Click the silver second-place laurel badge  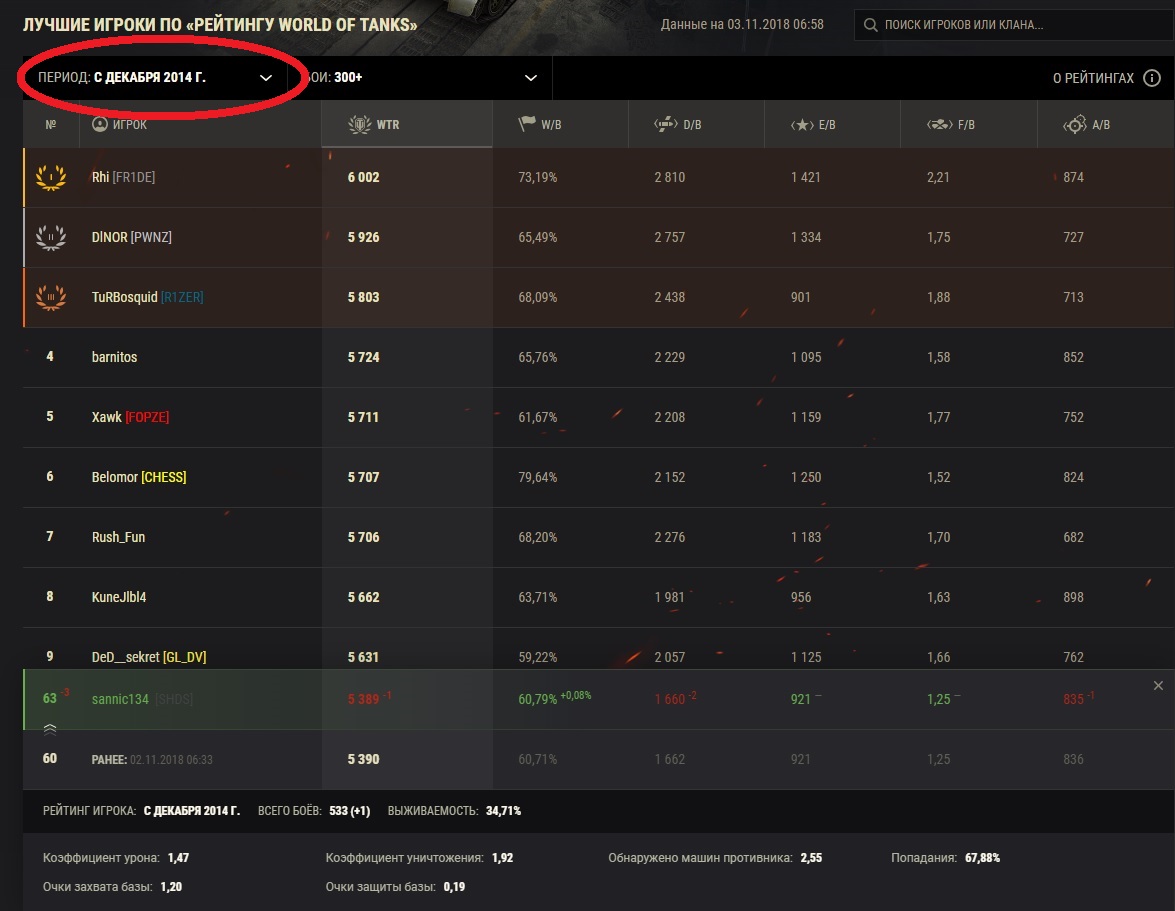(51, 237)
